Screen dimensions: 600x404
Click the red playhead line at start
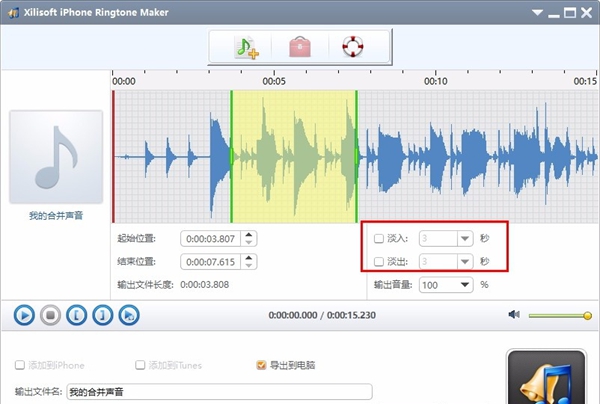[x=113, y=156]
